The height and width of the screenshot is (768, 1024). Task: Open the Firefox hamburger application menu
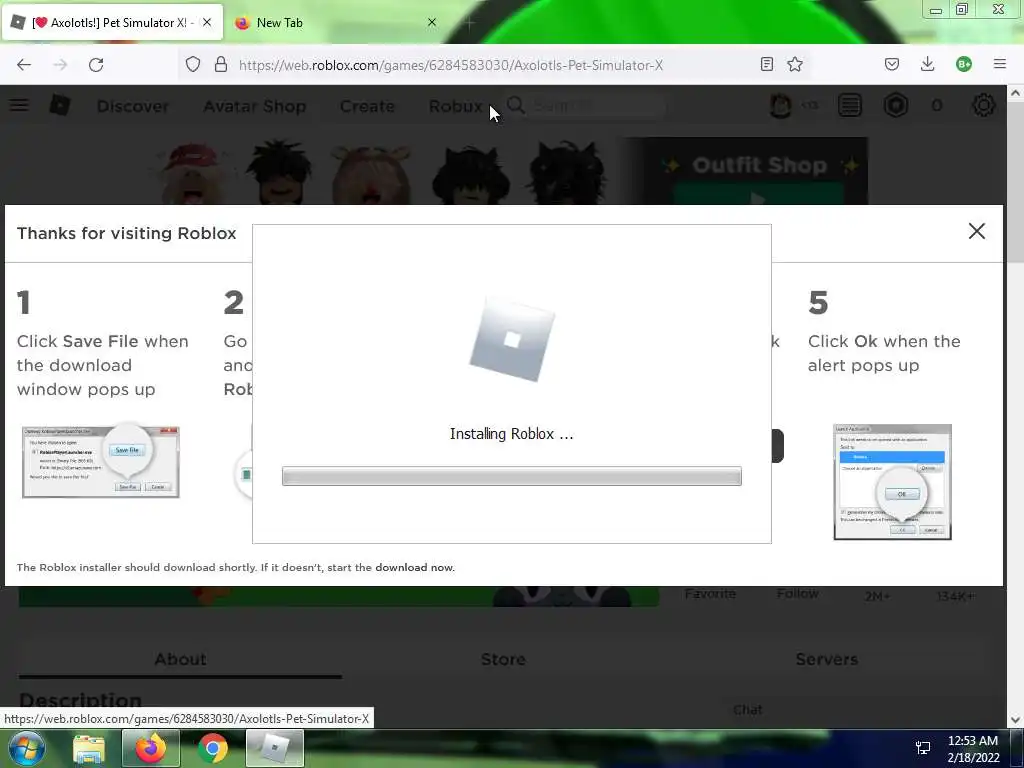pyautogui.click(x=999, y=64)
